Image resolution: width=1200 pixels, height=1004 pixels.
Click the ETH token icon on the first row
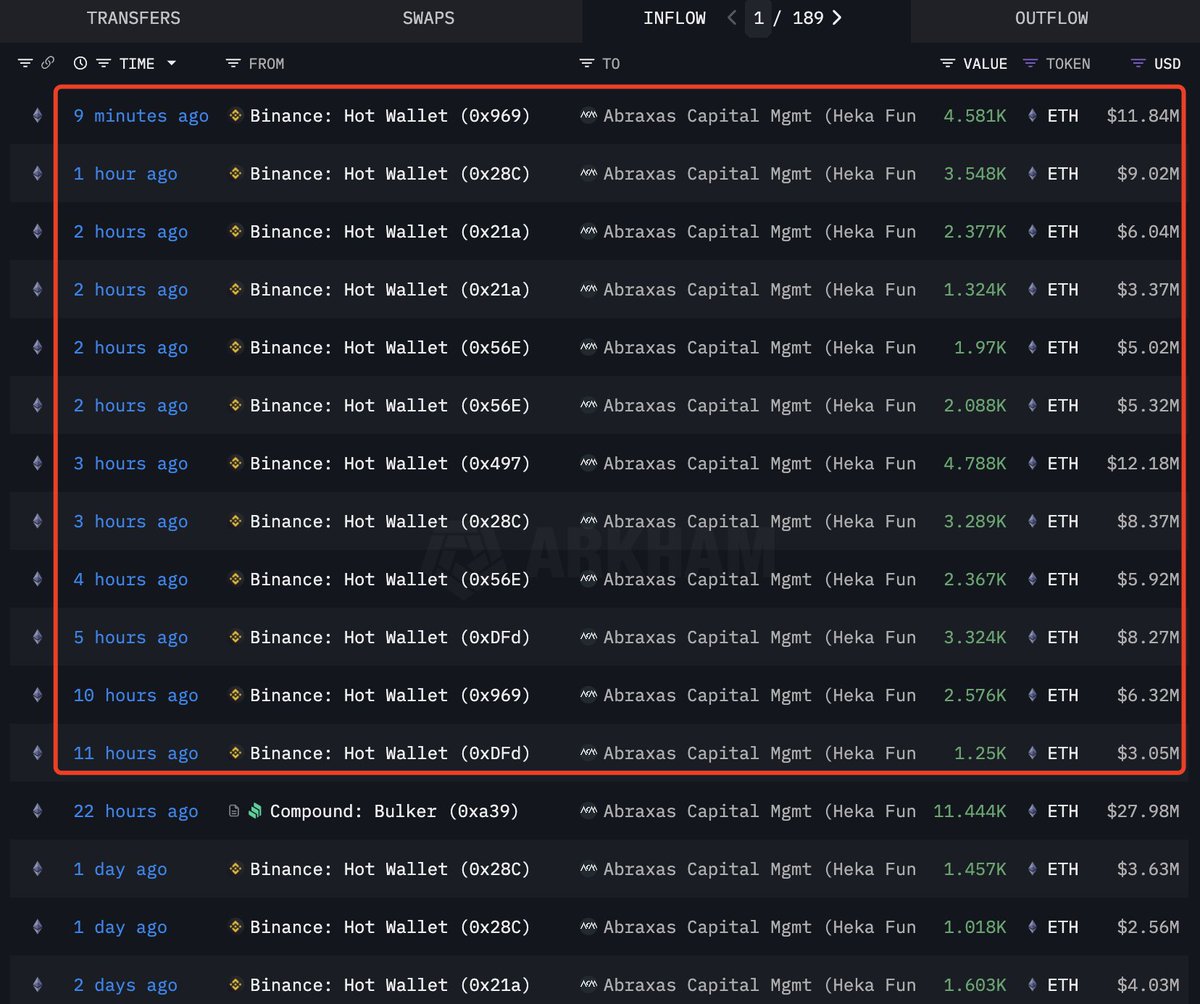(1032, 116)
